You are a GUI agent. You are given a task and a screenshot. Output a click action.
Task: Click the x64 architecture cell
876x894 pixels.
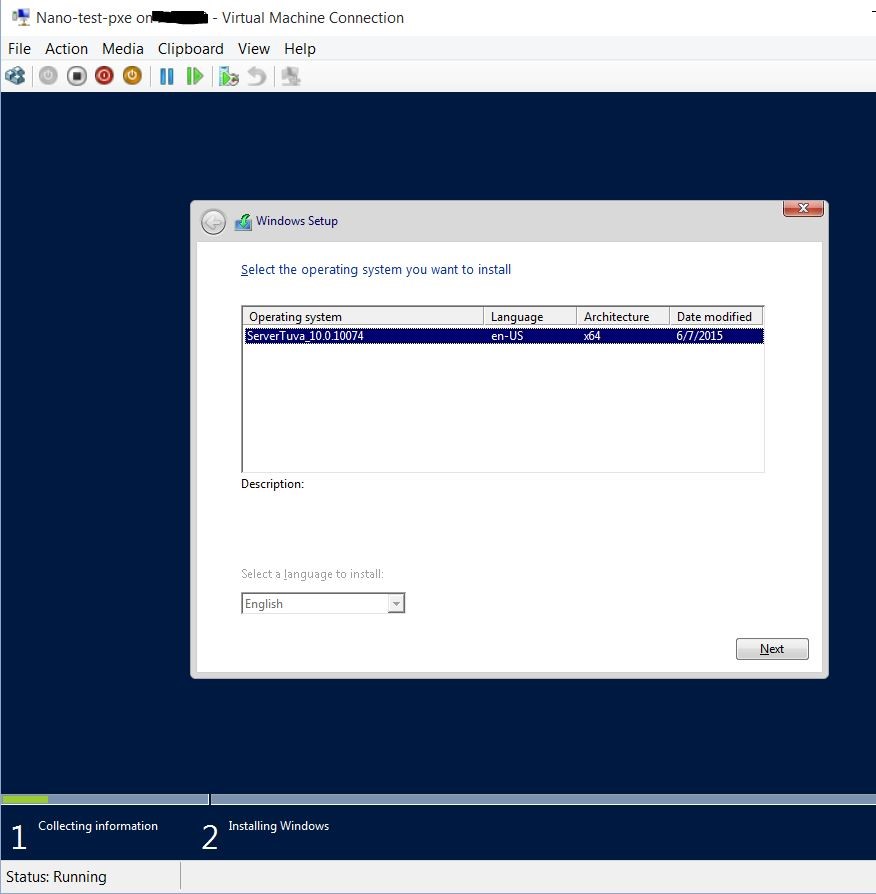click(x=592, y=336)
